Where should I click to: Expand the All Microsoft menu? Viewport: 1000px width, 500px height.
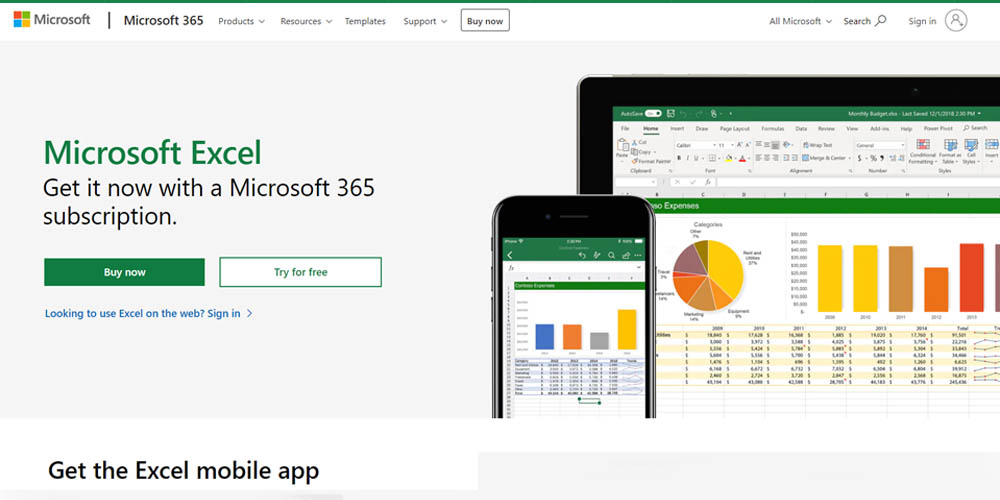(800, 21)
